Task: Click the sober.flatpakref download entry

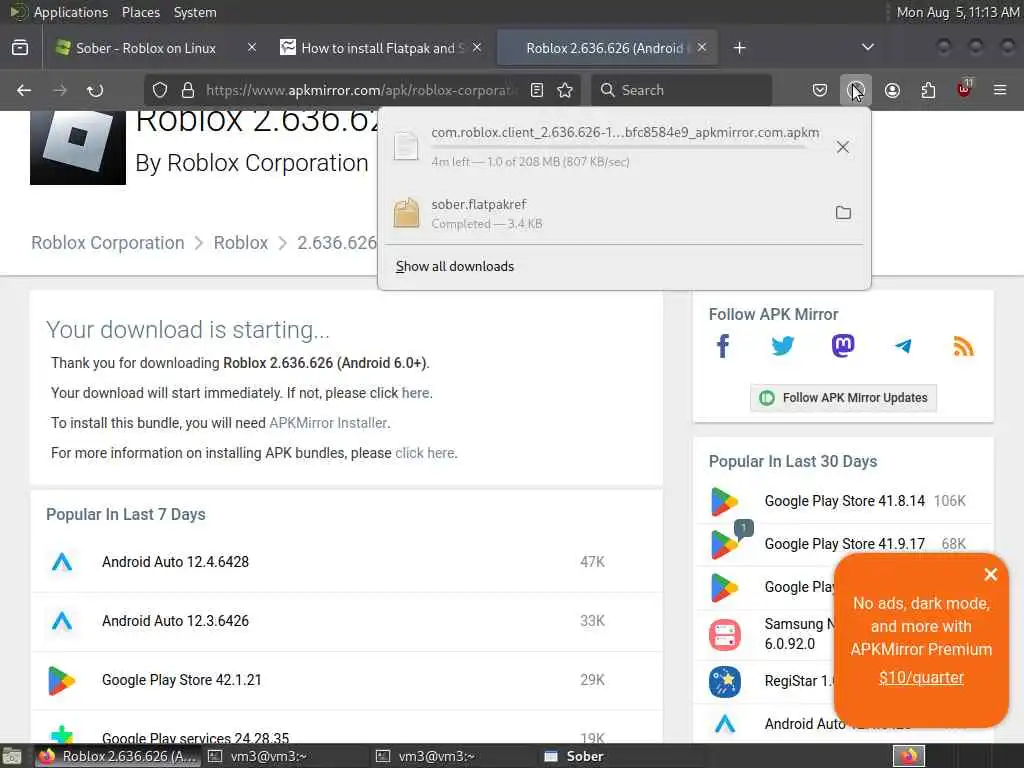Action: tap(624, 213)
